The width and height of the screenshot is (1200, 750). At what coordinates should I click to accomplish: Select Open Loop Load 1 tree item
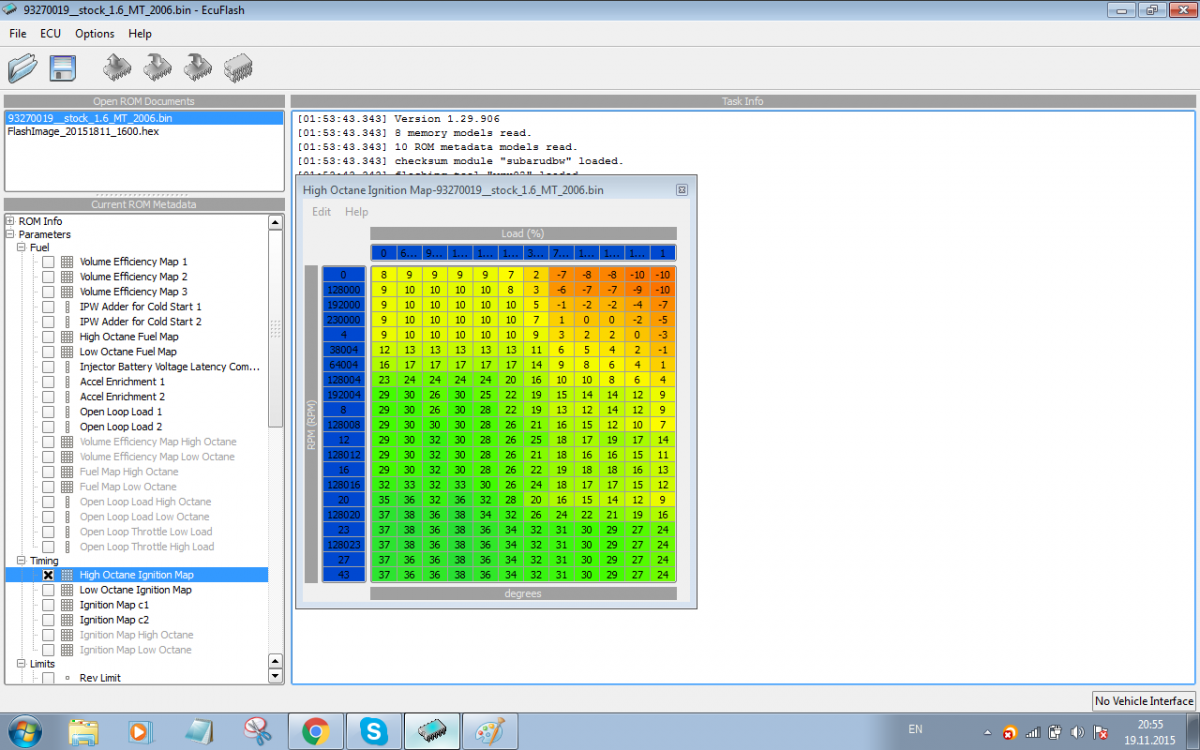pyautogui.click(x=120, y=412)
